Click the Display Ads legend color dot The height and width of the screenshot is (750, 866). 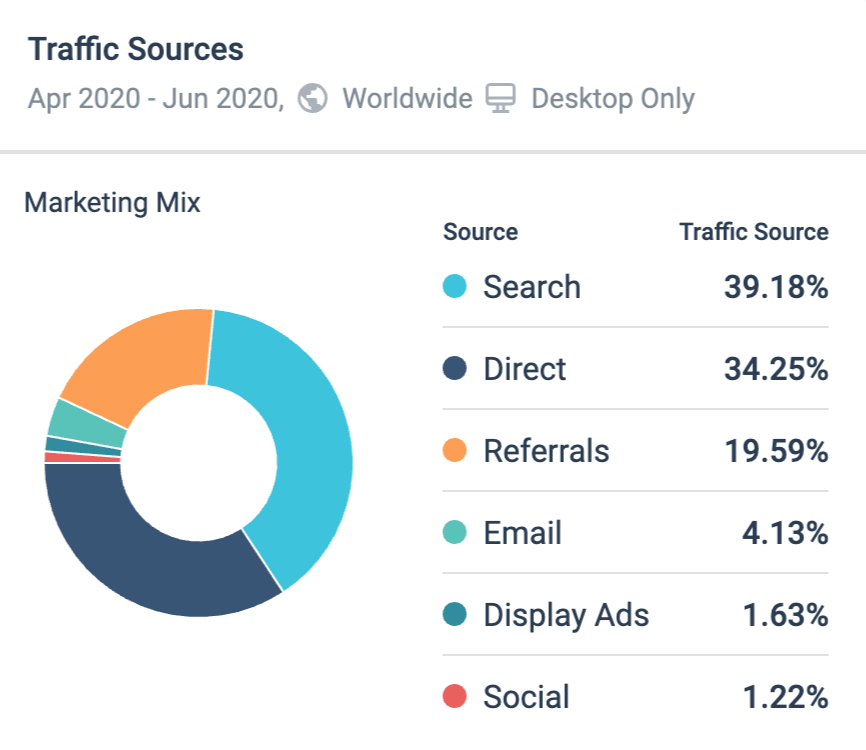(x=455, y=614)
